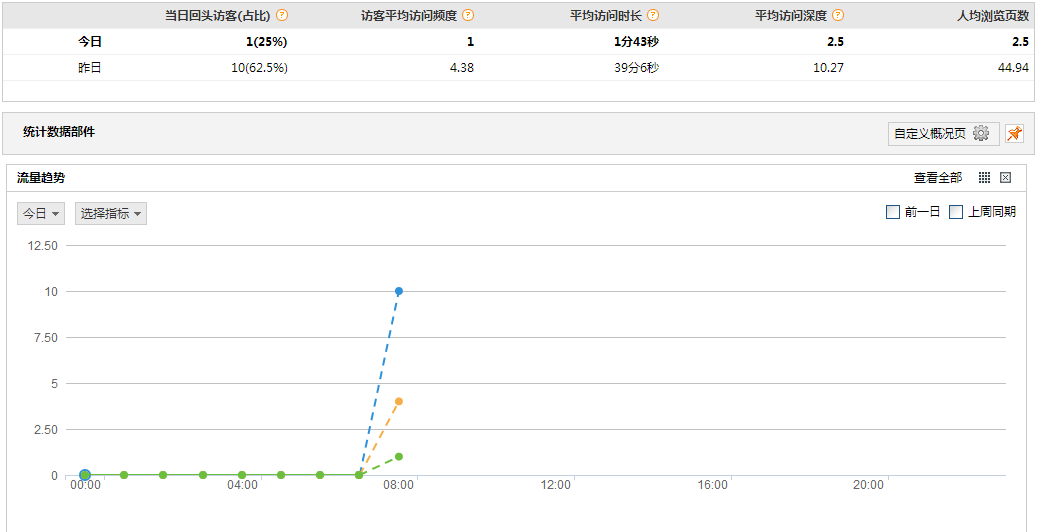Click the green data point at 08:00

399,456
